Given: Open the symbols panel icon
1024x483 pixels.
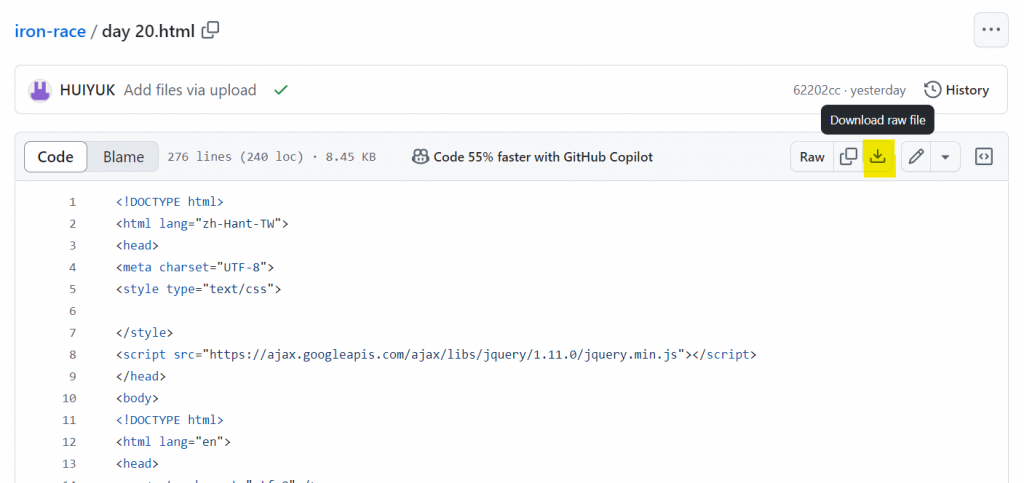Looking at the screenshot, I should click(983, 157).
